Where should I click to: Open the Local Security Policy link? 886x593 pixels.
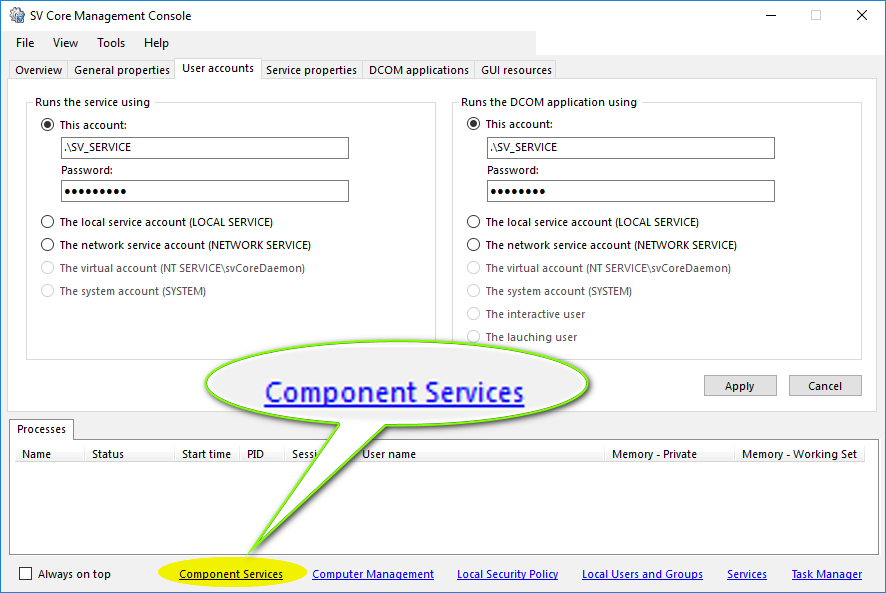pyautogui.click(x=507, y=574)
